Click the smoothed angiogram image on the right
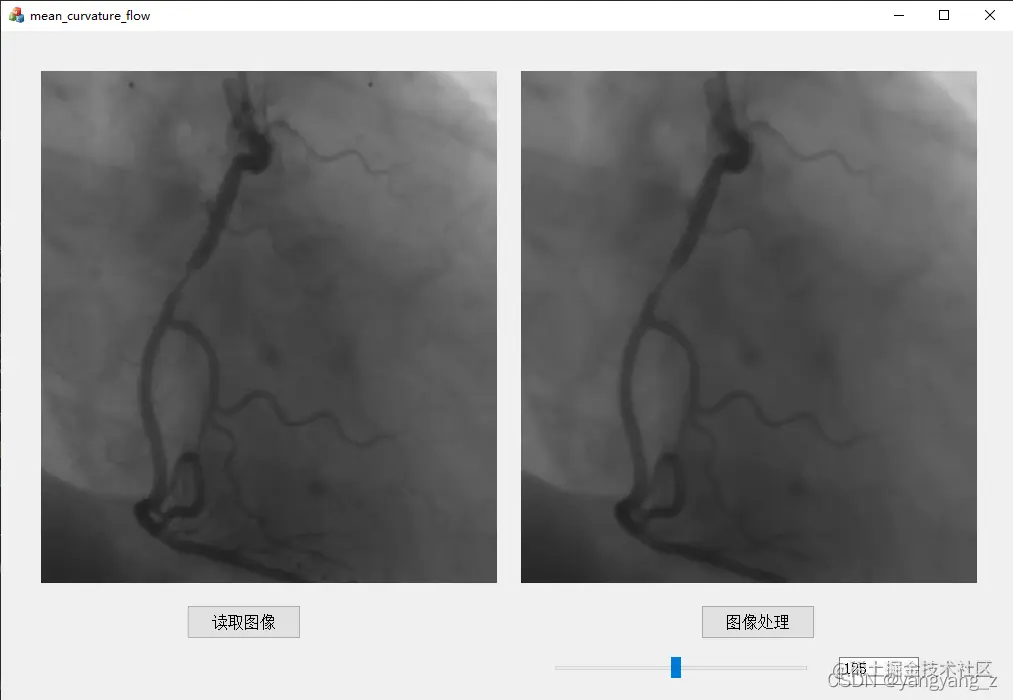 click(749, 327)
